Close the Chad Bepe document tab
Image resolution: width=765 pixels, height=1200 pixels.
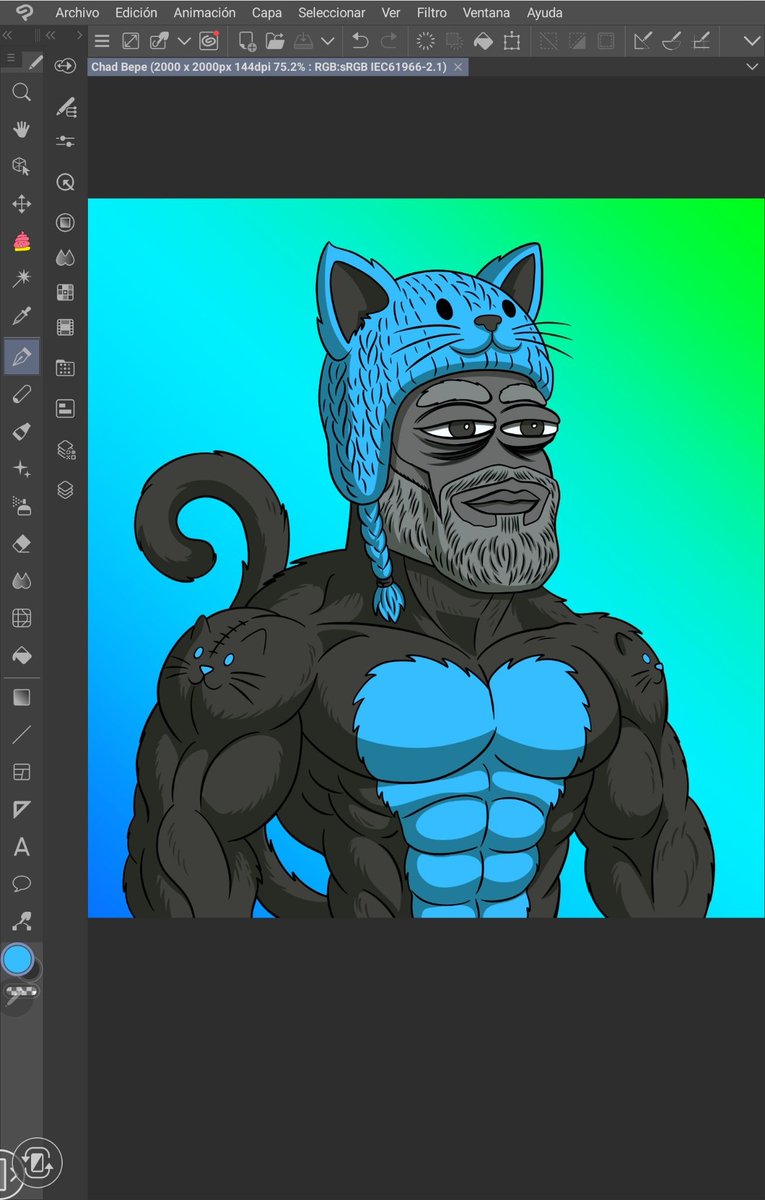point(458,66)
